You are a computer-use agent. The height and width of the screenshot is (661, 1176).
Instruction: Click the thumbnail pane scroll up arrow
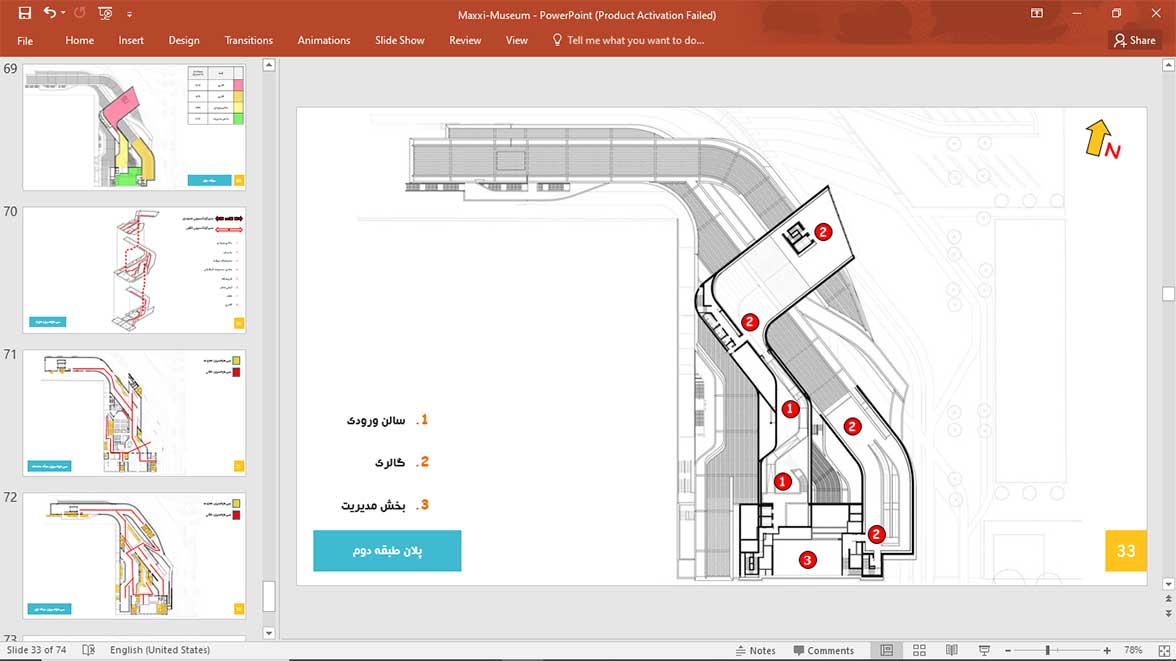[269, 65]
